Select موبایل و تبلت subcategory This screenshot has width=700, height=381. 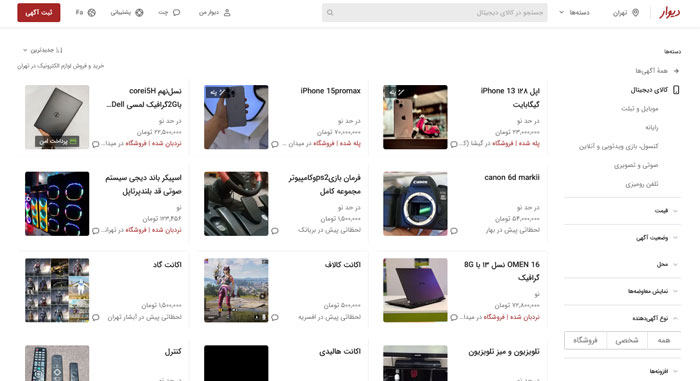[x=639, y=109]
